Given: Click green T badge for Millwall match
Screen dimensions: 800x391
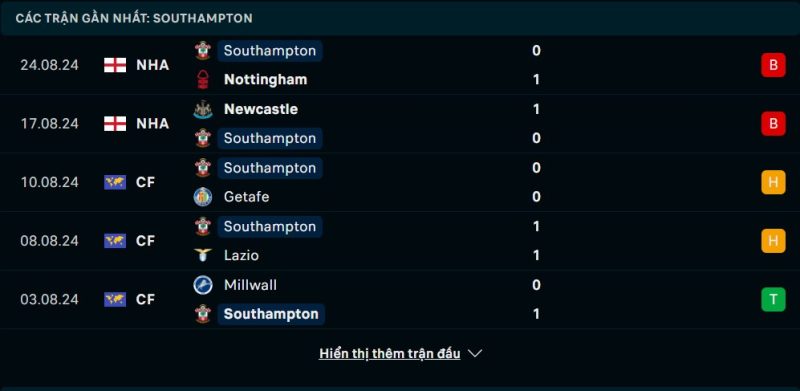Looking at the screenshot, I should pyautogui.click(x=773, y=299).
